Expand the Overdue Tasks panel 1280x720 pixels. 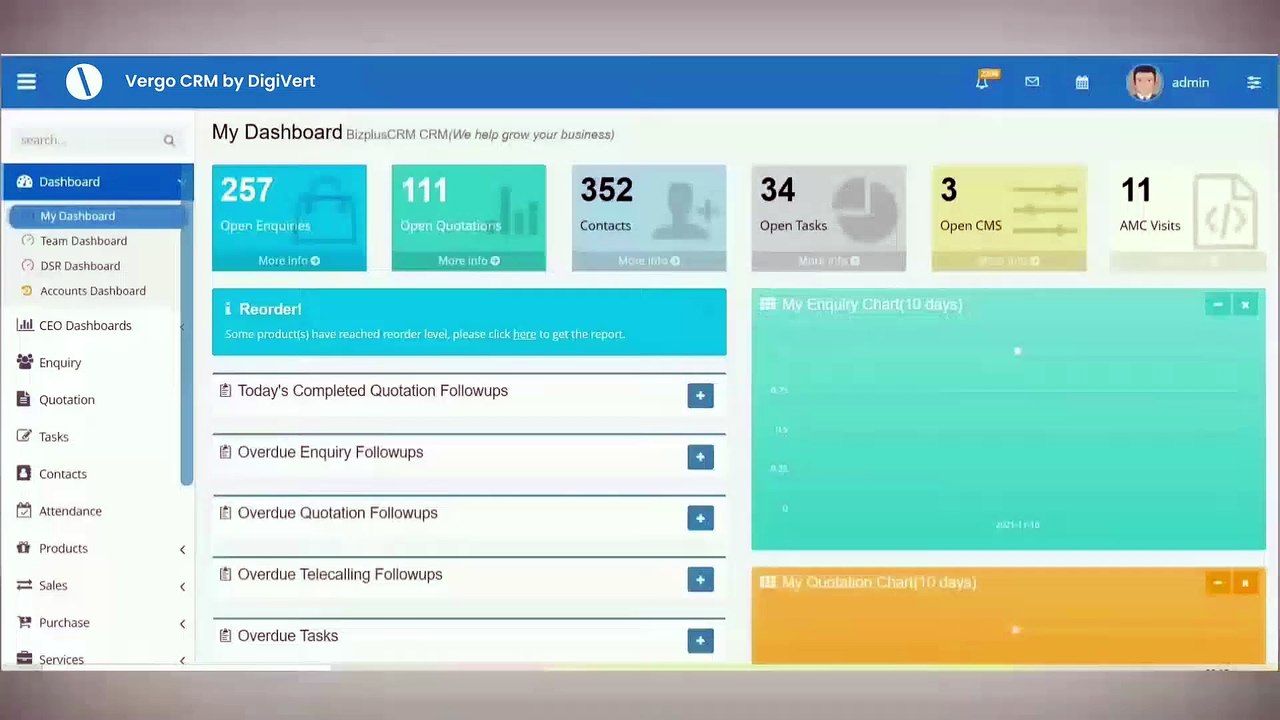700,641
